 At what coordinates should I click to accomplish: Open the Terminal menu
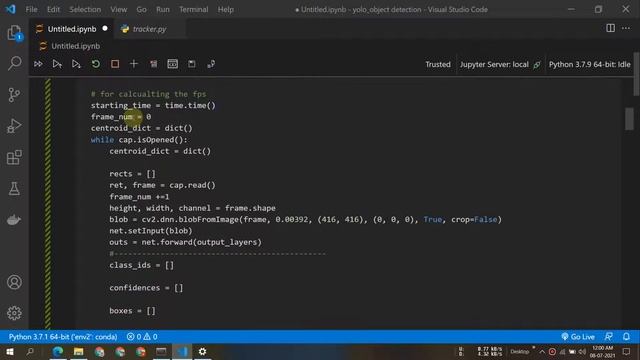click(x=193, y=9)
